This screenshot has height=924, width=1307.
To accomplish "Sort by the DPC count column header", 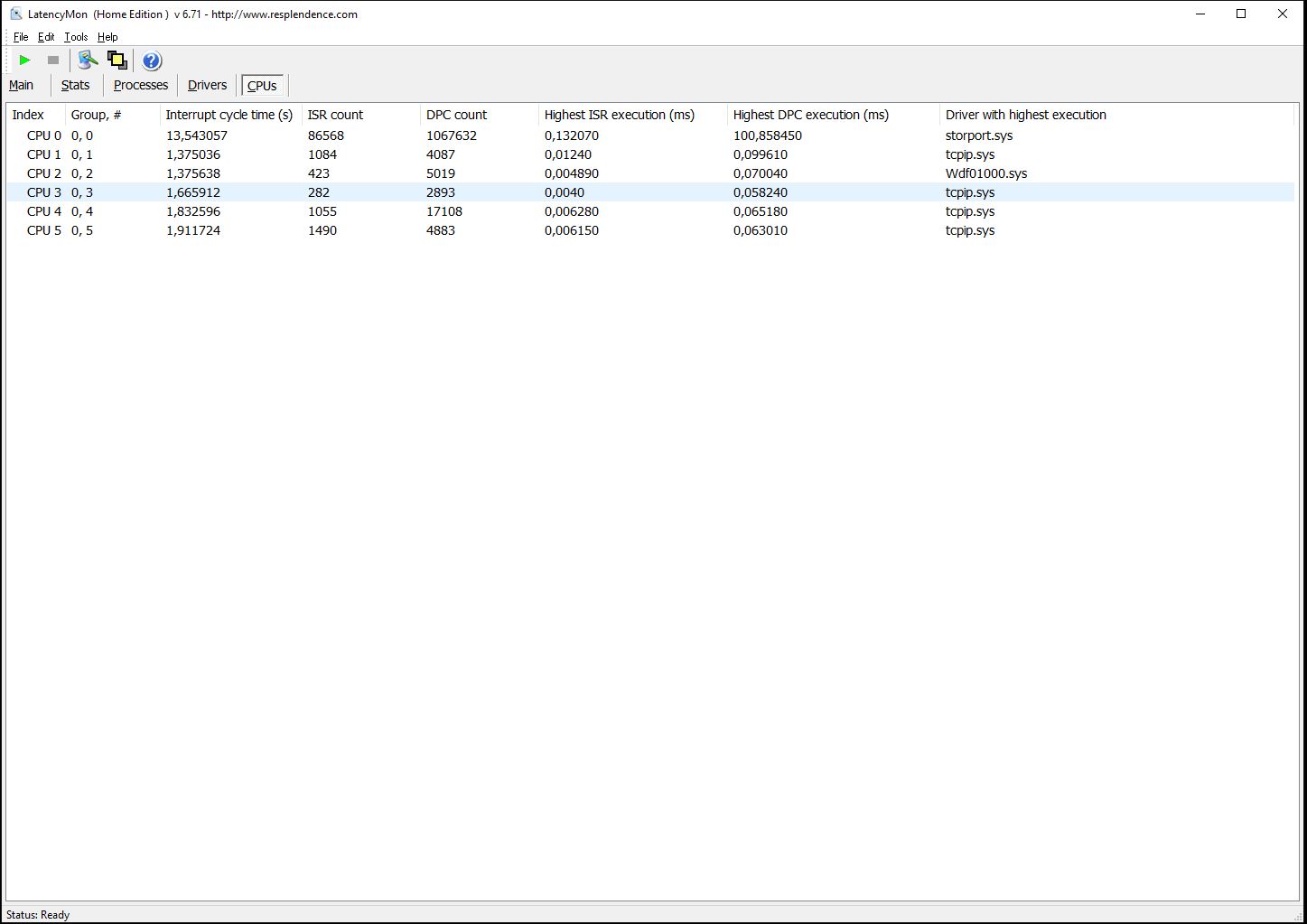I will click(x=480, y=115).
